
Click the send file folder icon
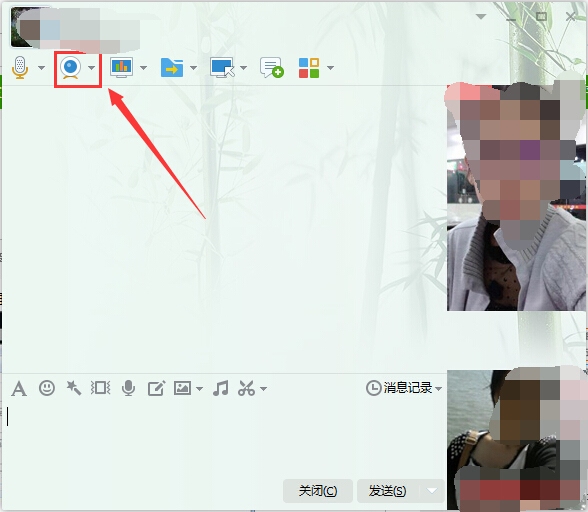click(x=172, y=68)
